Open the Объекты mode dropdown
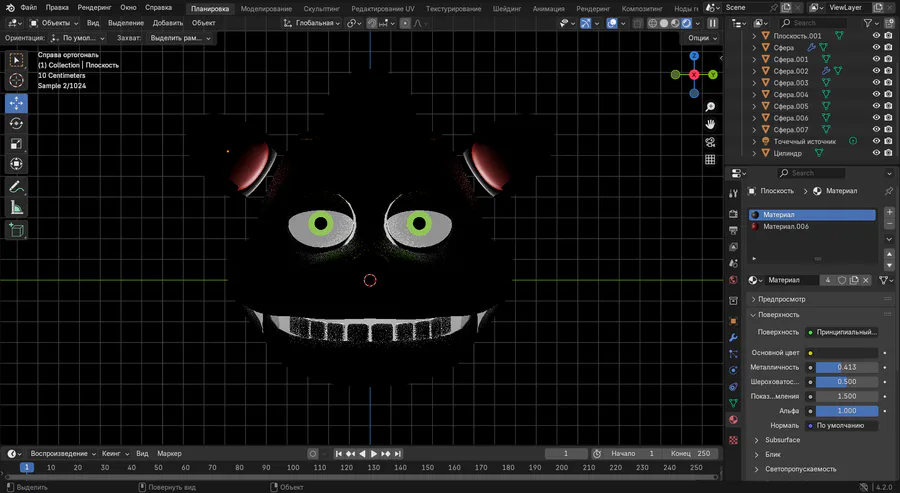This screenshot has width=900, height=493. coord(53,23)
